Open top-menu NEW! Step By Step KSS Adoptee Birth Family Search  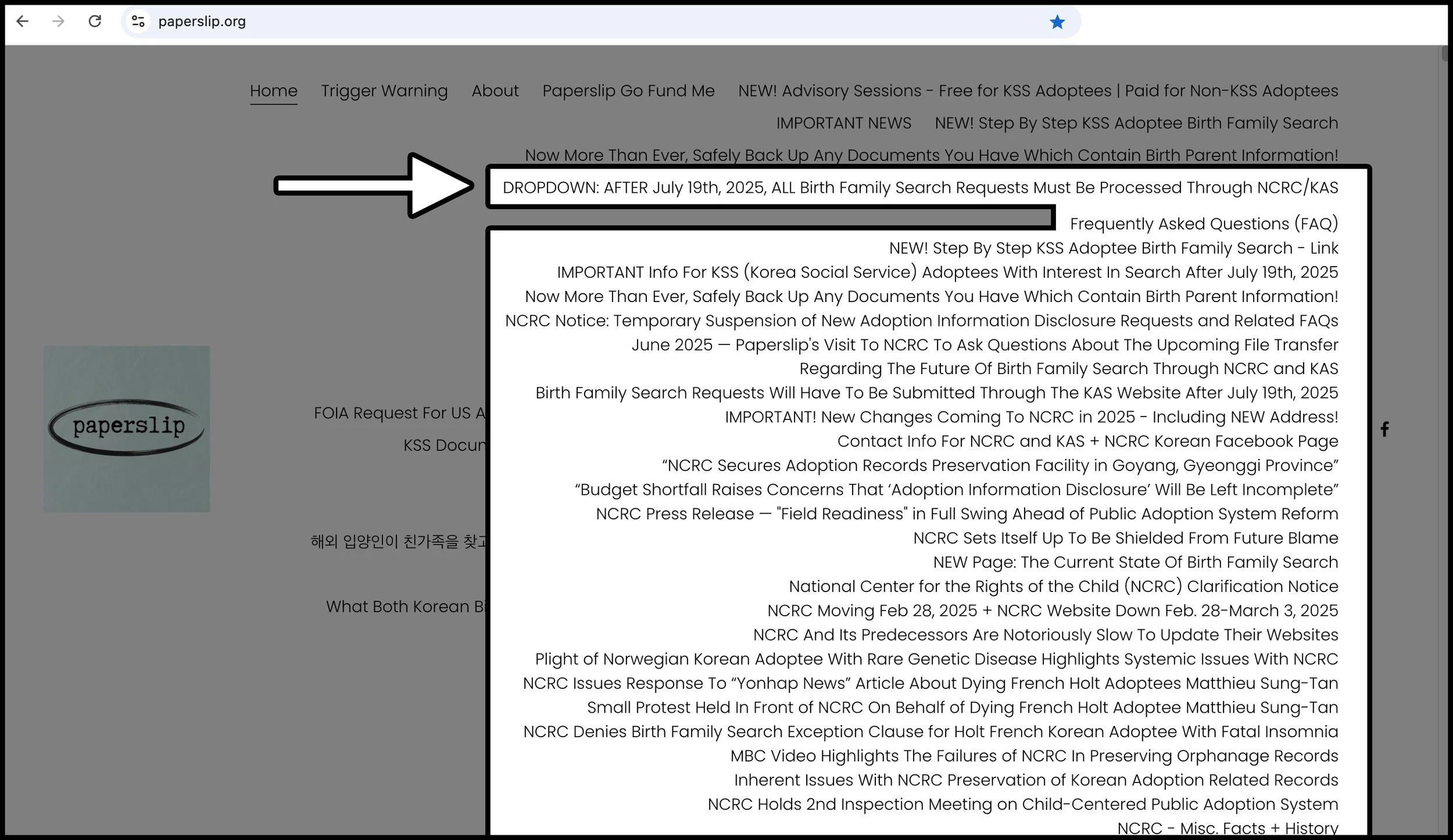(1136, 123)
